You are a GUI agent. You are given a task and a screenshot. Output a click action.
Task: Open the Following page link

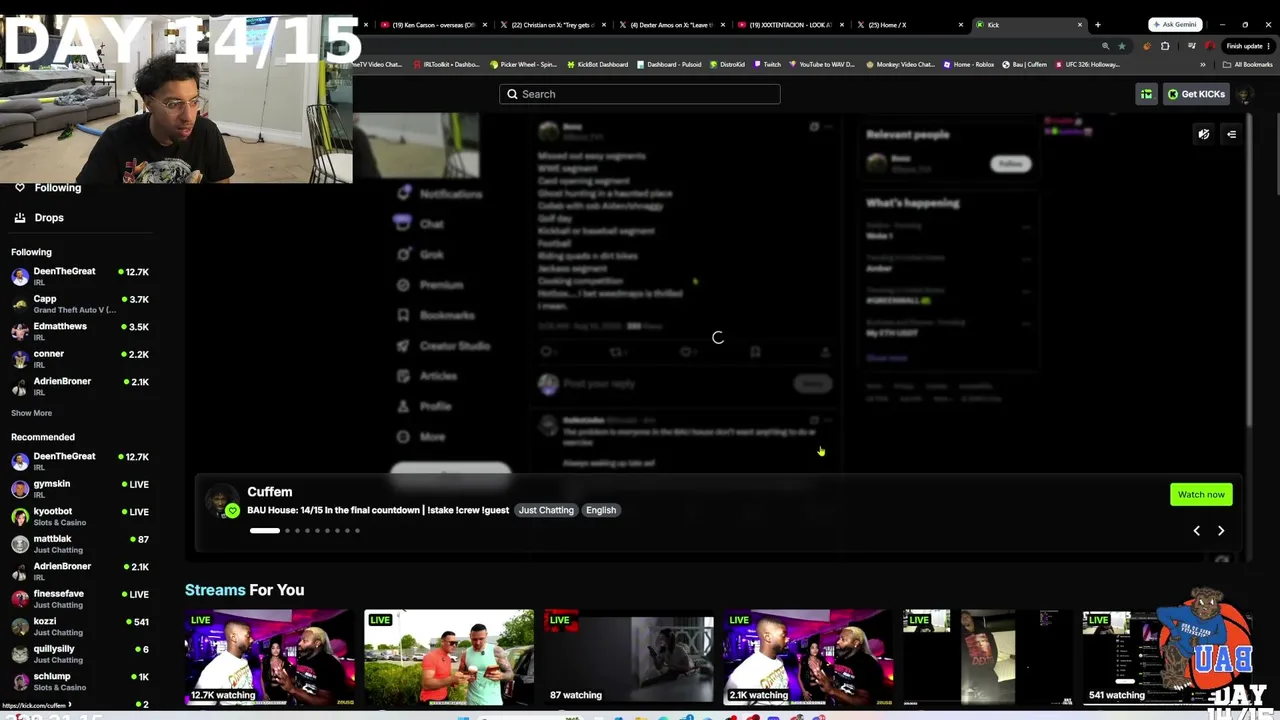(x=58, y=187)
